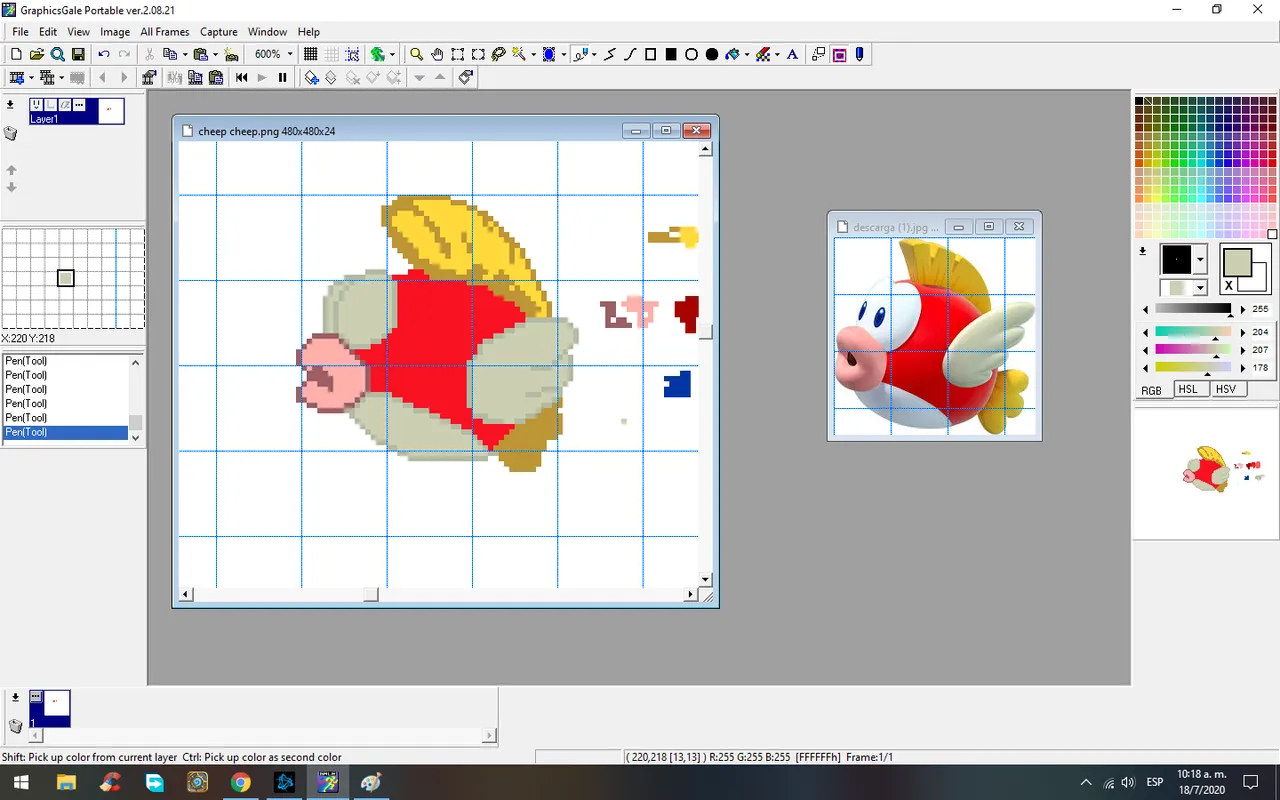Viewport: 1280px width, 800px height.
Task: Toggle the dashed-rectangle transparency icon
Action: coord(818,54)
